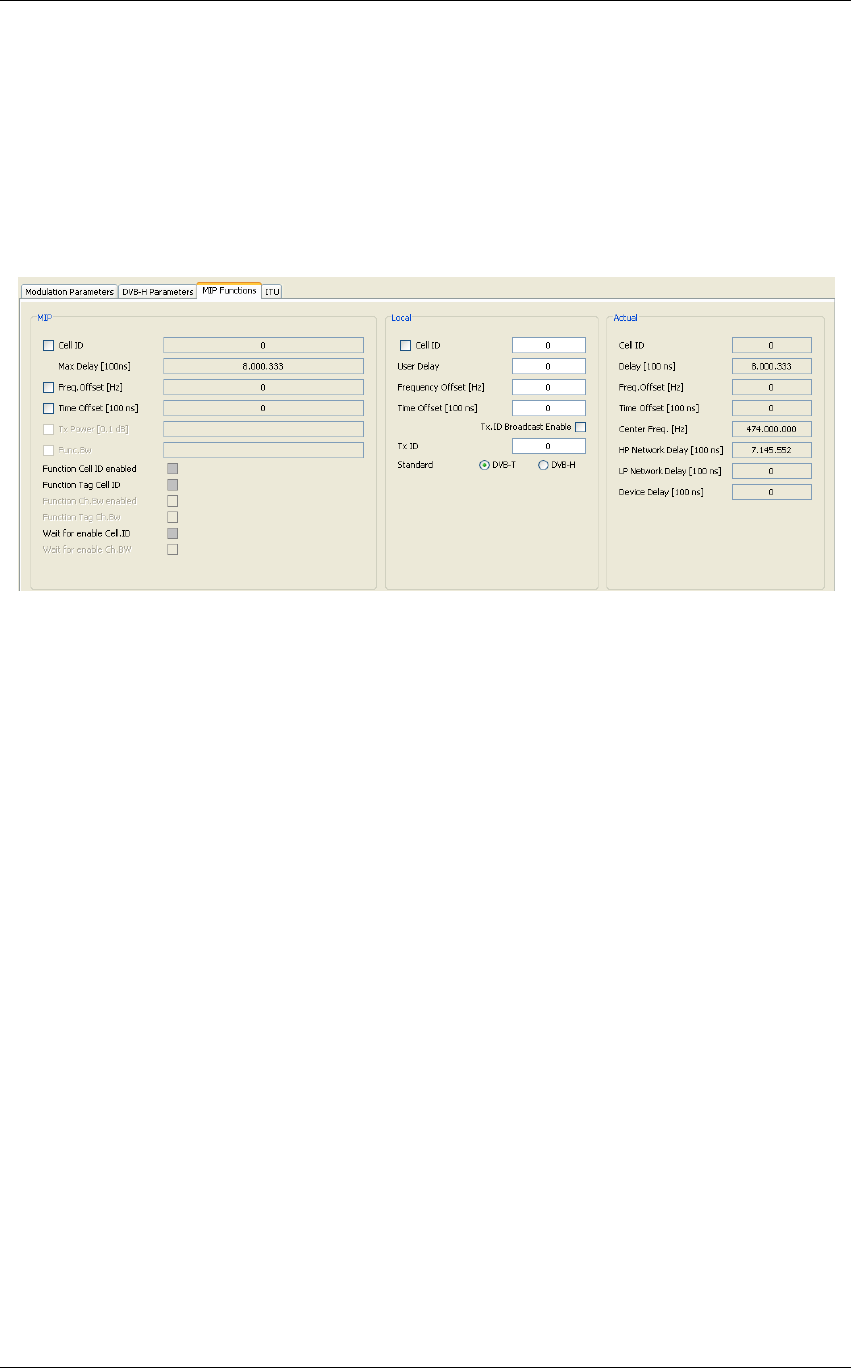The image size is (851, 1368).
Task: Switch to the Modulation Parameters tab
Action: pyautogui.click(x=69, y=291)
